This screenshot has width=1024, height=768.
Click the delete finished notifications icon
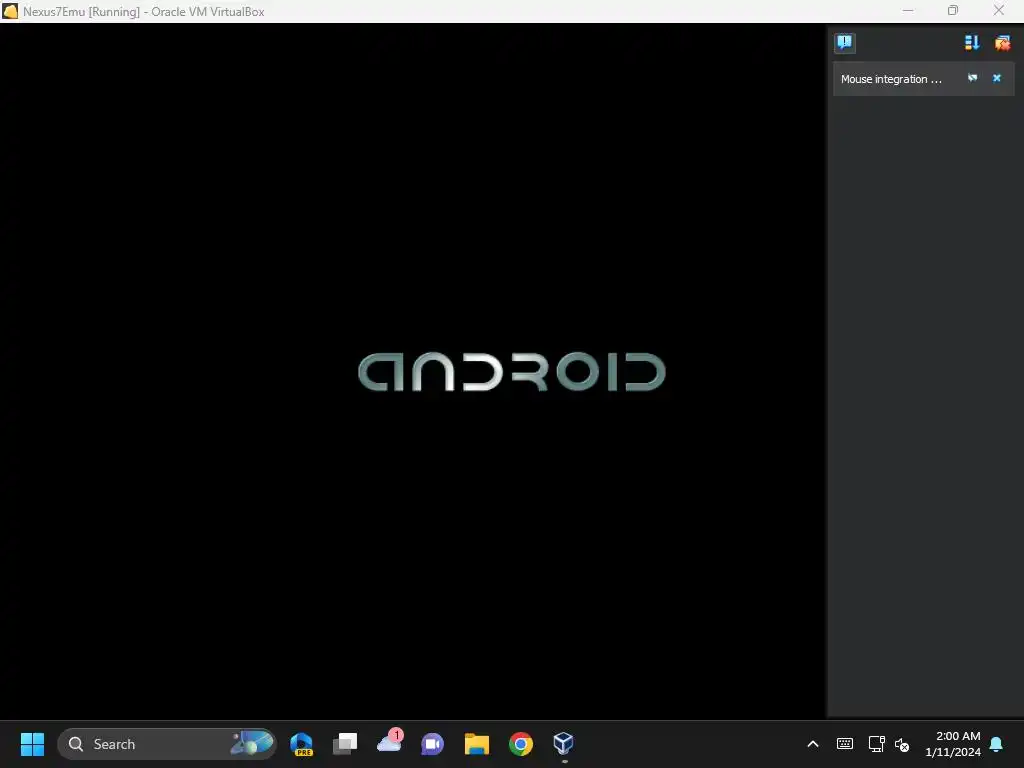(x=1002, y=43)
